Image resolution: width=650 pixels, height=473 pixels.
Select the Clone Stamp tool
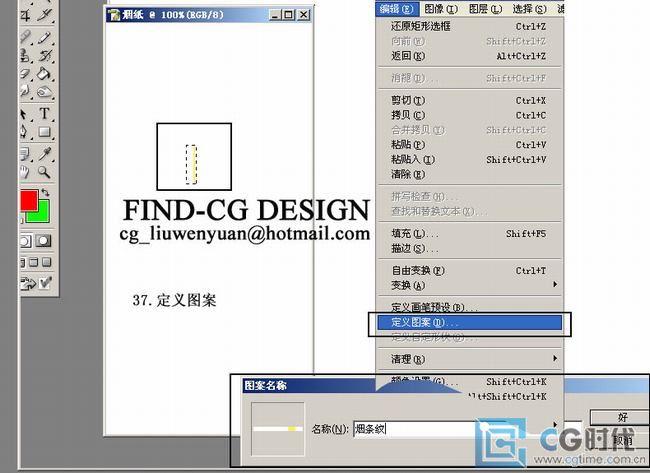(x=26, y=55)
